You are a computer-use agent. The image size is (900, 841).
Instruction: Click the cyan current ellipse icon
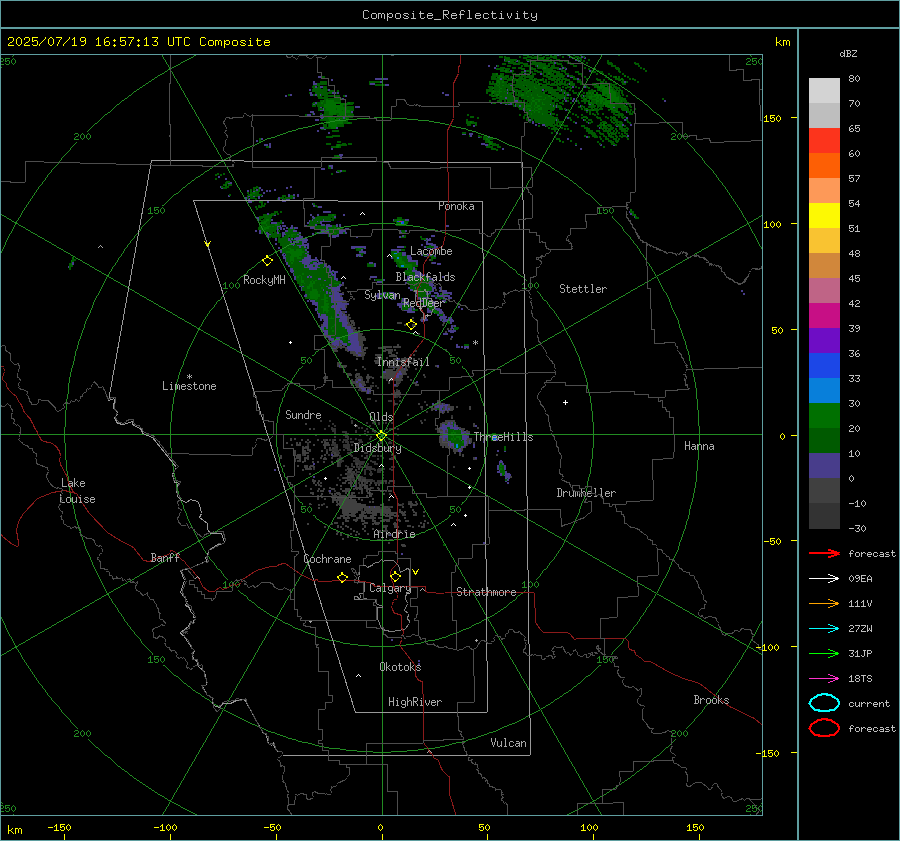click(x=824, y=703)
